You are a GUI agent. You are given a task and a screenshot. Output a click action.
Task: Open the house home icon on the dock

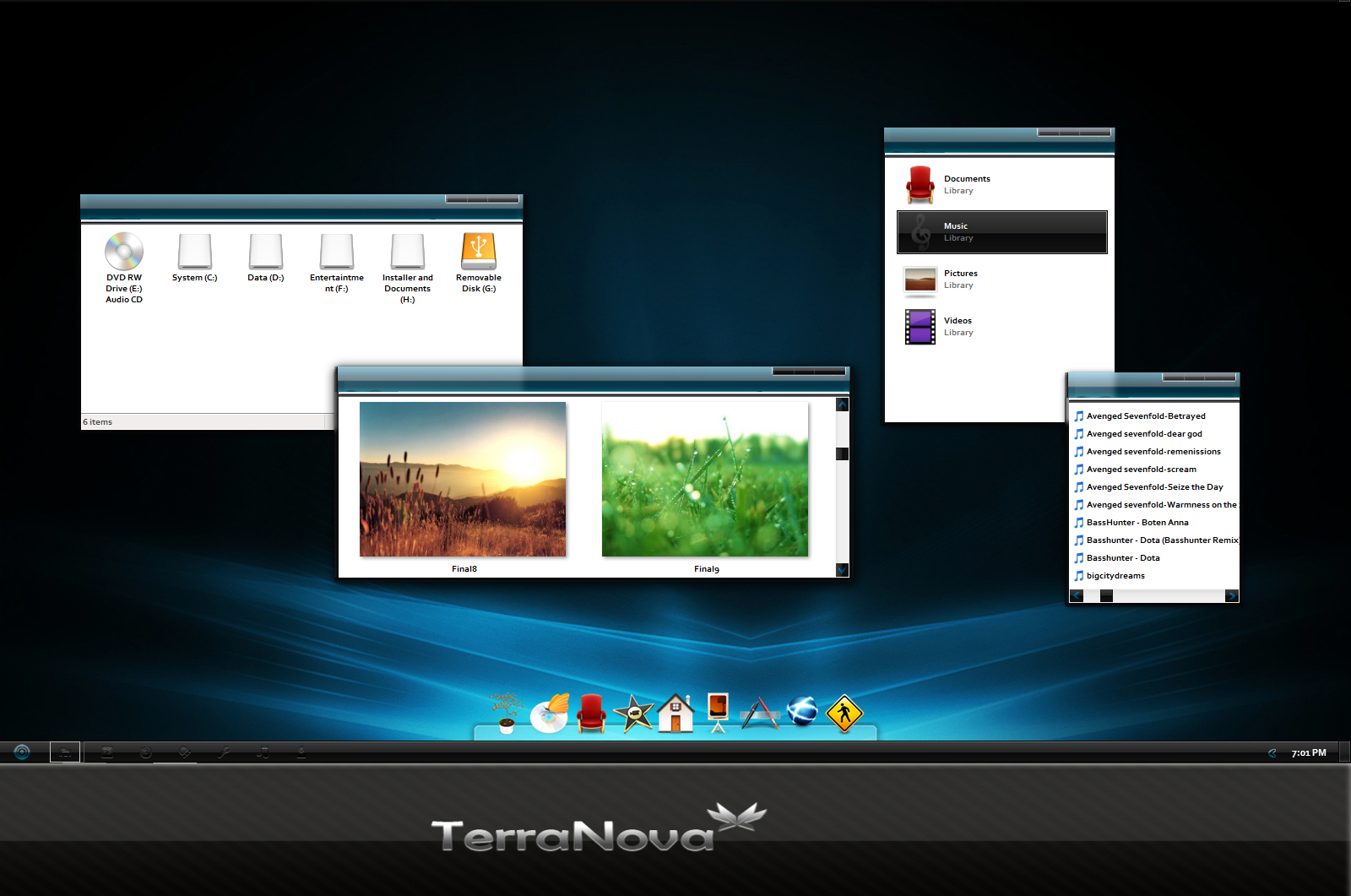pyautogui.click(x=675, y=714)
